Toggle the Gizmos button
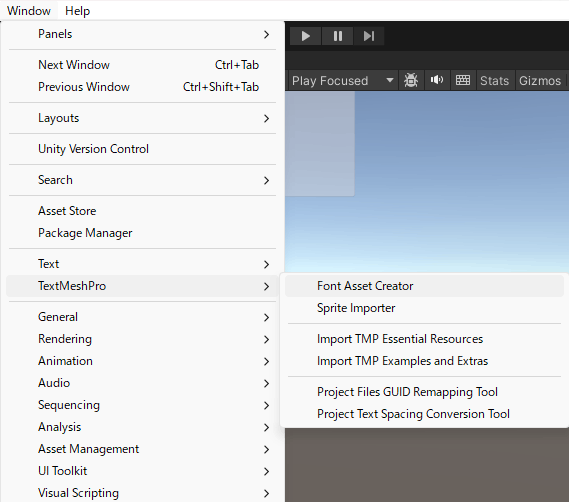Image resolution: width=569 pixels, height=502 pixels. (540, 80)
